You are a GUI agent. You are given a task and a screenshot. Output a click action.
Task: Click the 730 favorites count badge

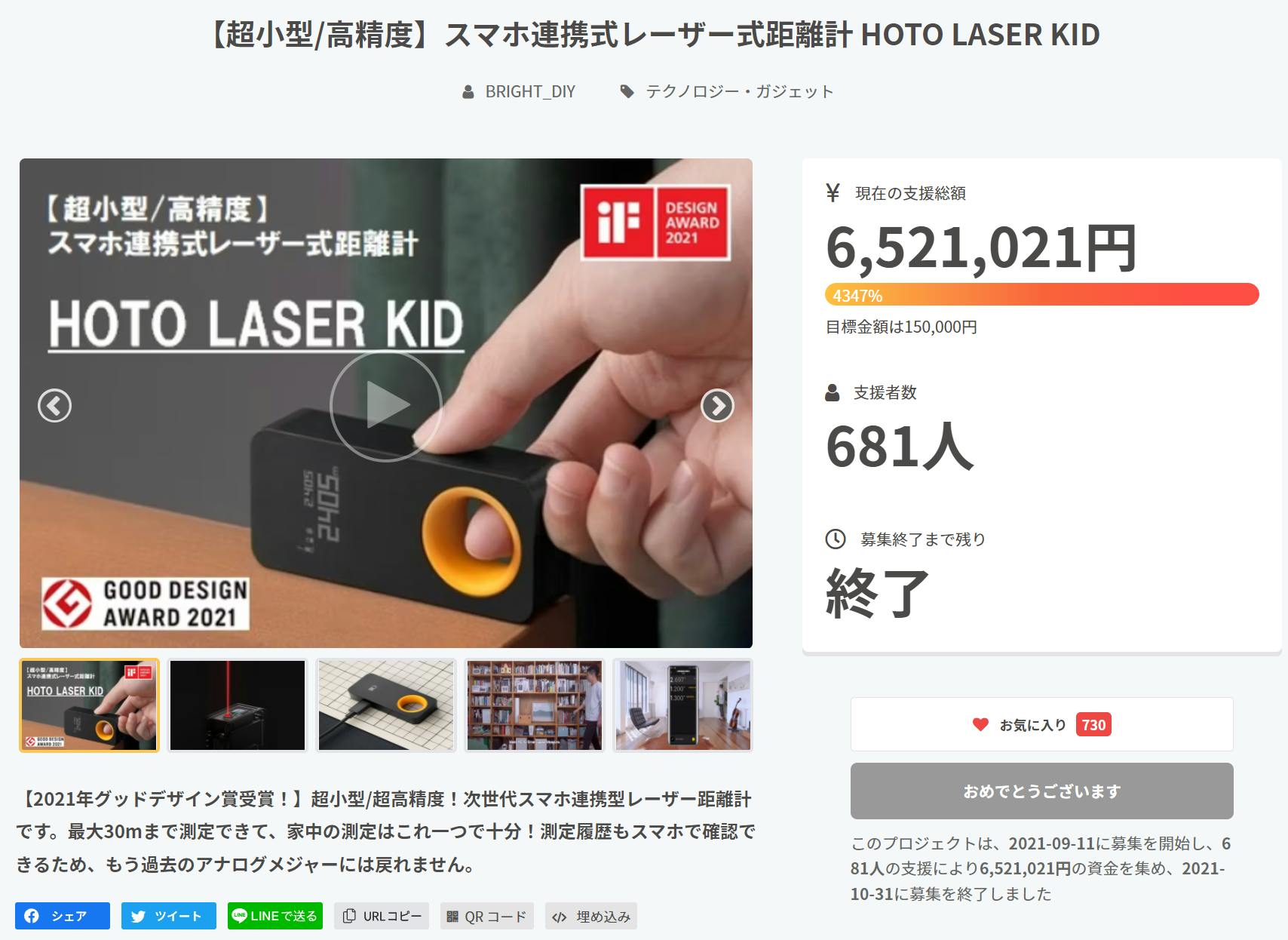(x=1093, y=724)
